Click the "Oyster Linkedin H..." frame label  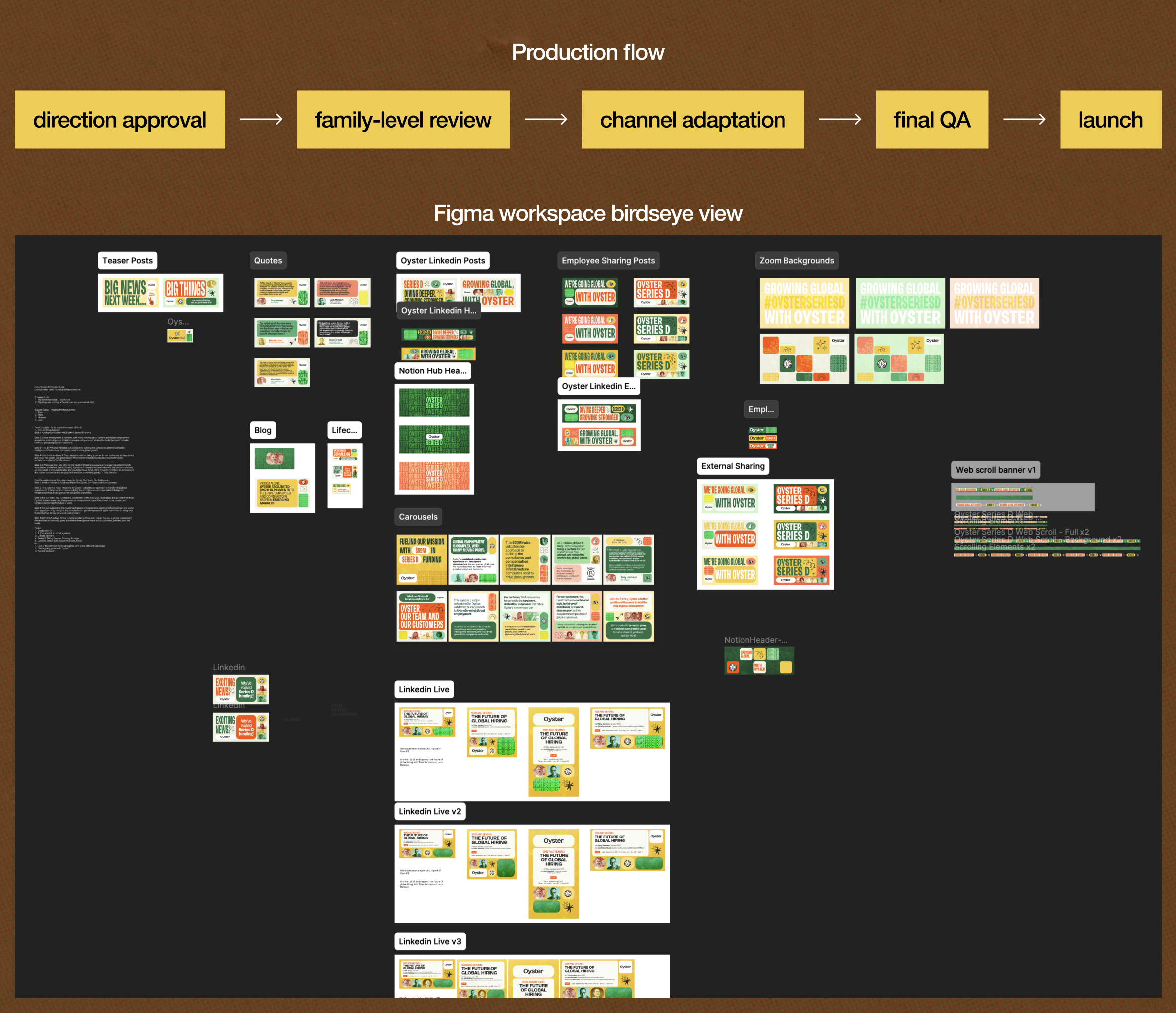[x=439, y=310]
